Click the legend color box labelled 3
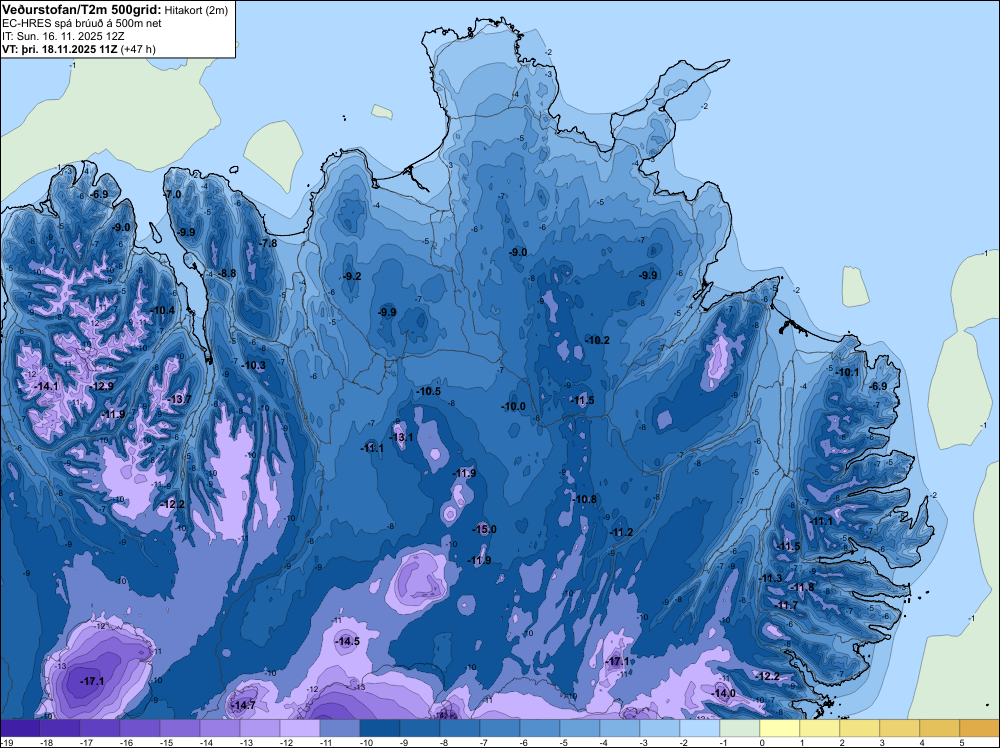This screenshot has height=748, width=1000. click(x=899, y=728)
